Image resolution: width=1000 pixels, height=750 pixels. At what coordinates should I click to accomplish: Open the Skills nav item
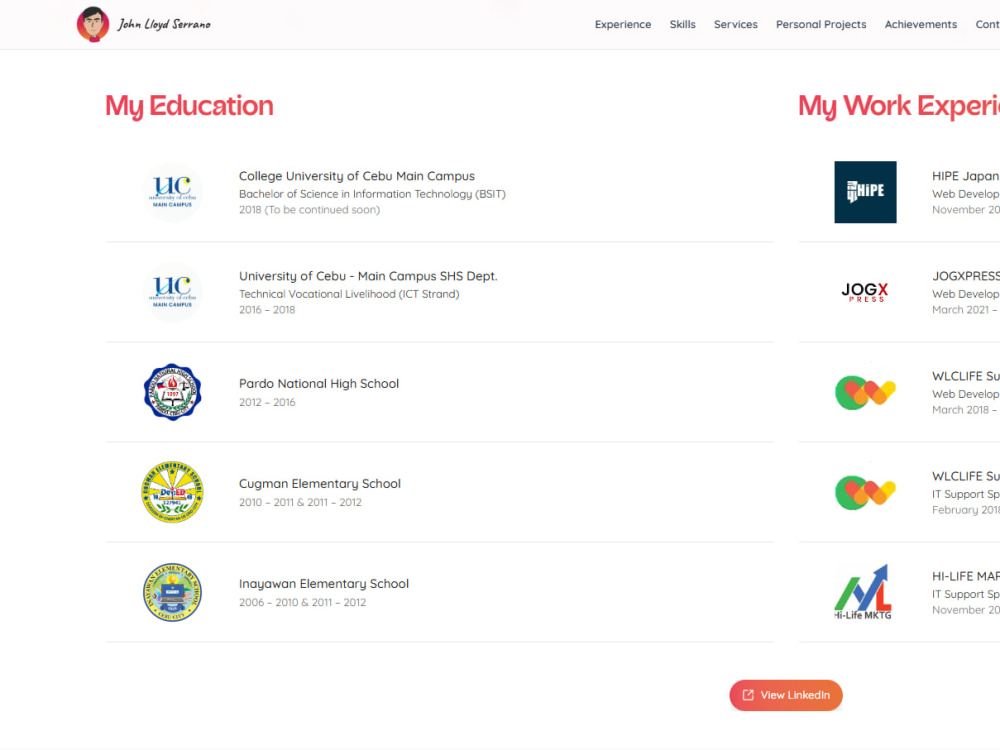(682, 24)
